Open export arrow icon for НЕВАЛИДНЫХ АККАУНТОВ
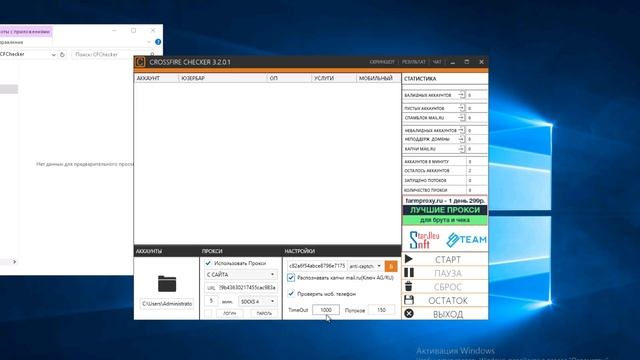 pos(461,130)
